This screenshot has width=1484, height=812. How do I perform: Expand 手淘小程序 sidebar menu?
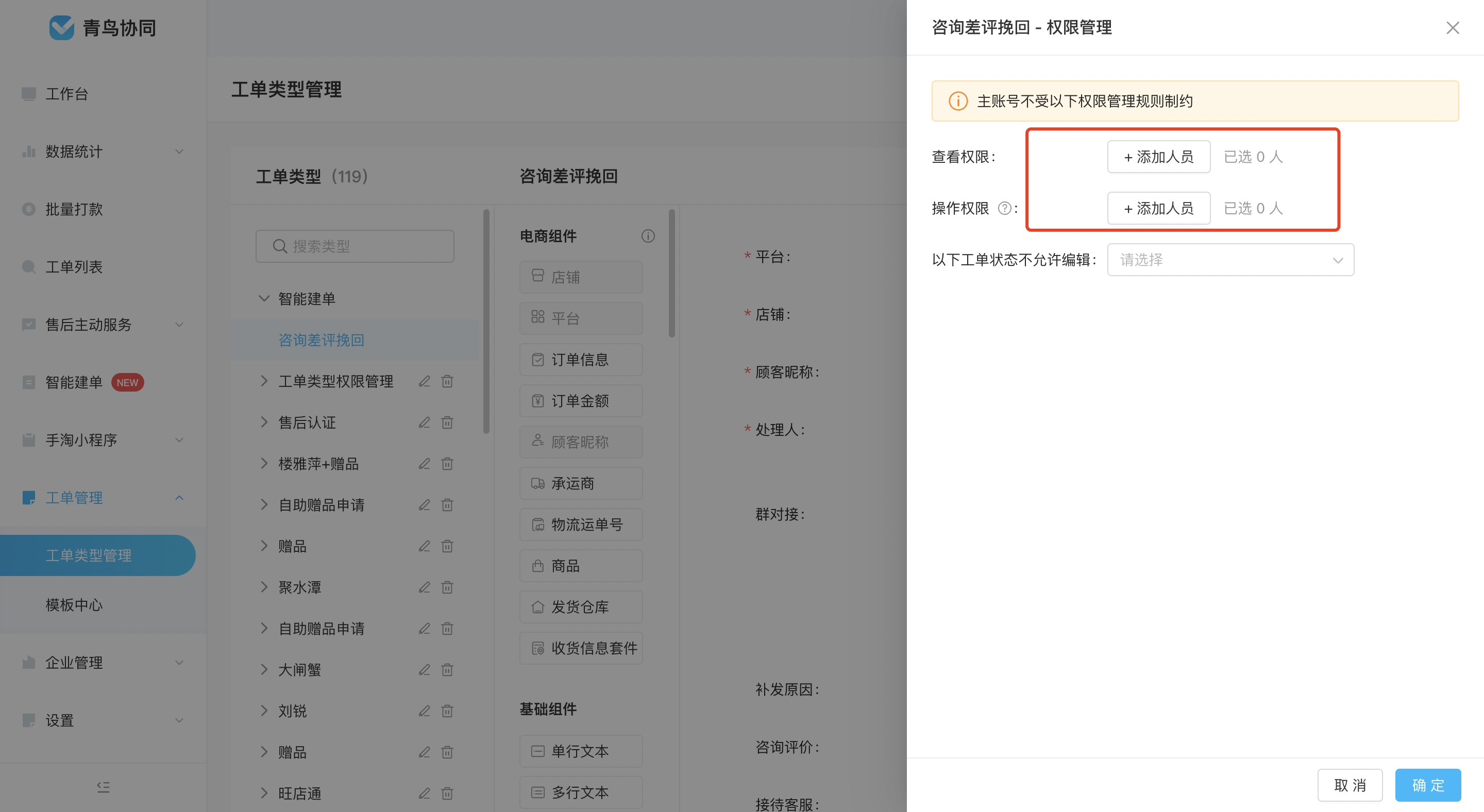103,440
